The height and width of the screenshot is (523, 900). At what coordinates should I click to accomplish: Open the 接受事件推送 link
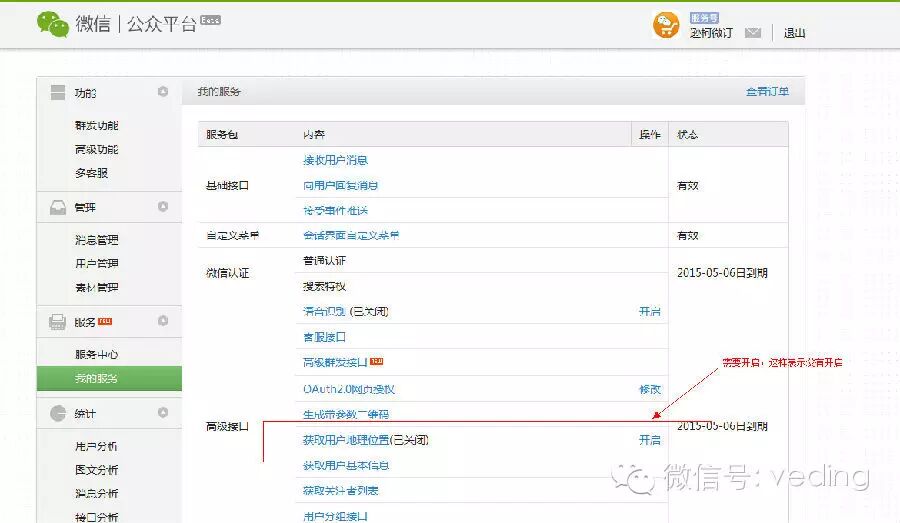tap(335, 211)
